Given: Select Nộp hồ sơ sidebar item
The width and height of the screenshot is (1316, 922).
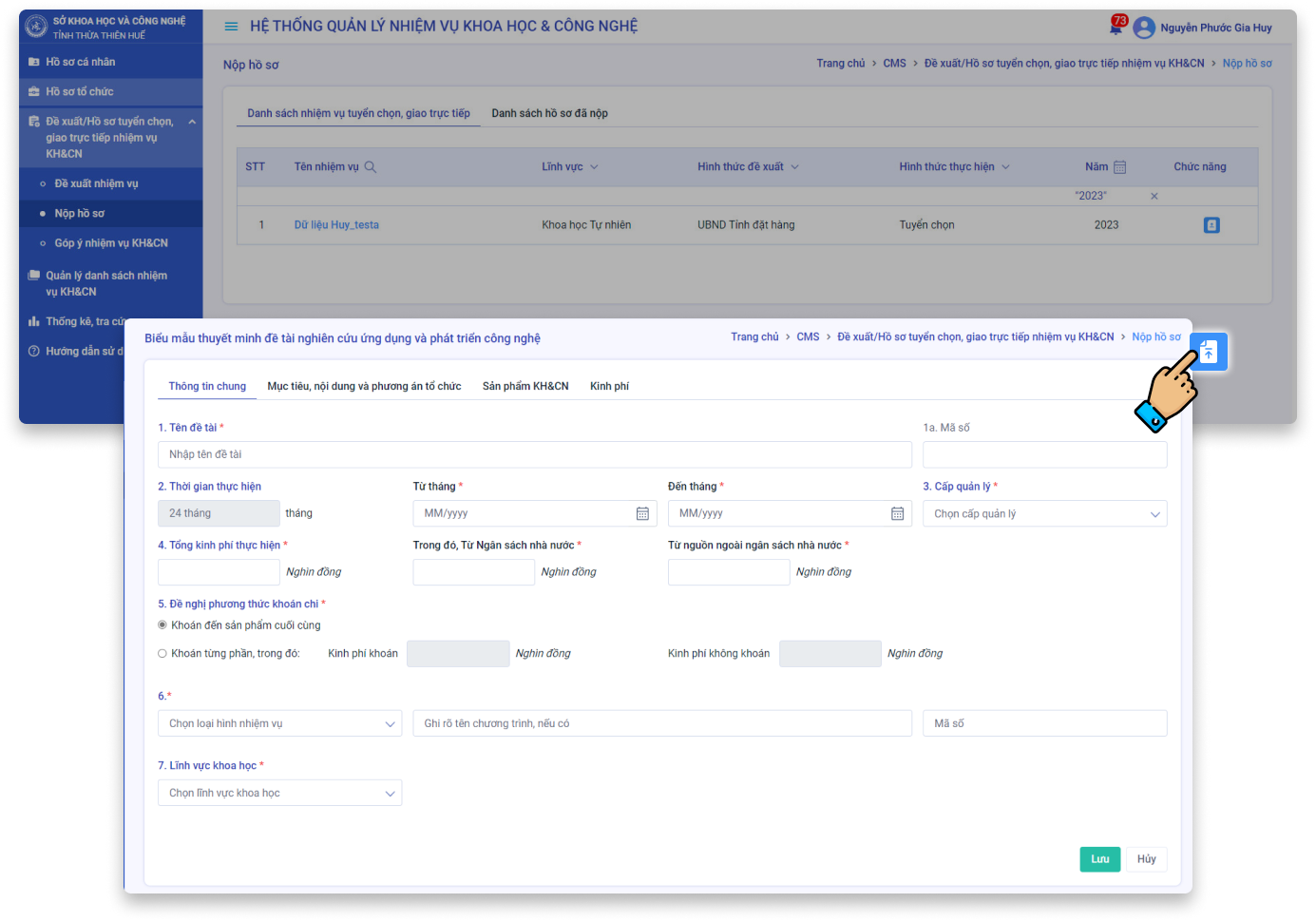Looking at the screenshot, I should 80,214.
